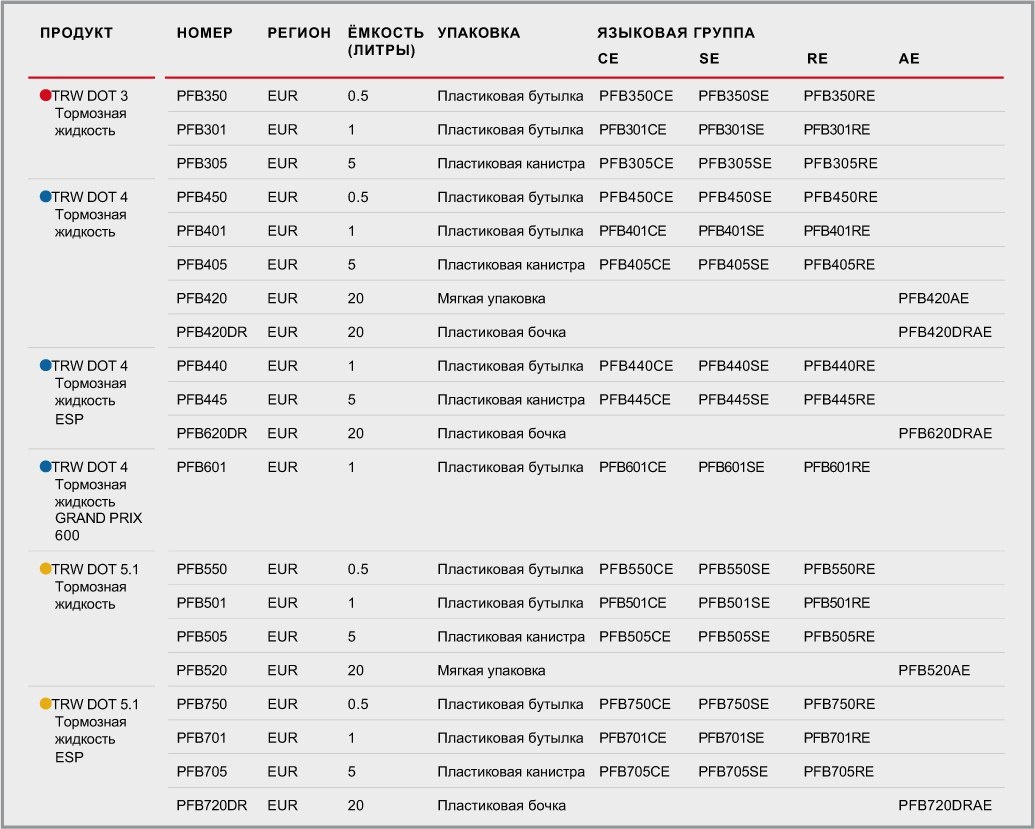
Task: Click the PFB750RE code
Action: 839,704
